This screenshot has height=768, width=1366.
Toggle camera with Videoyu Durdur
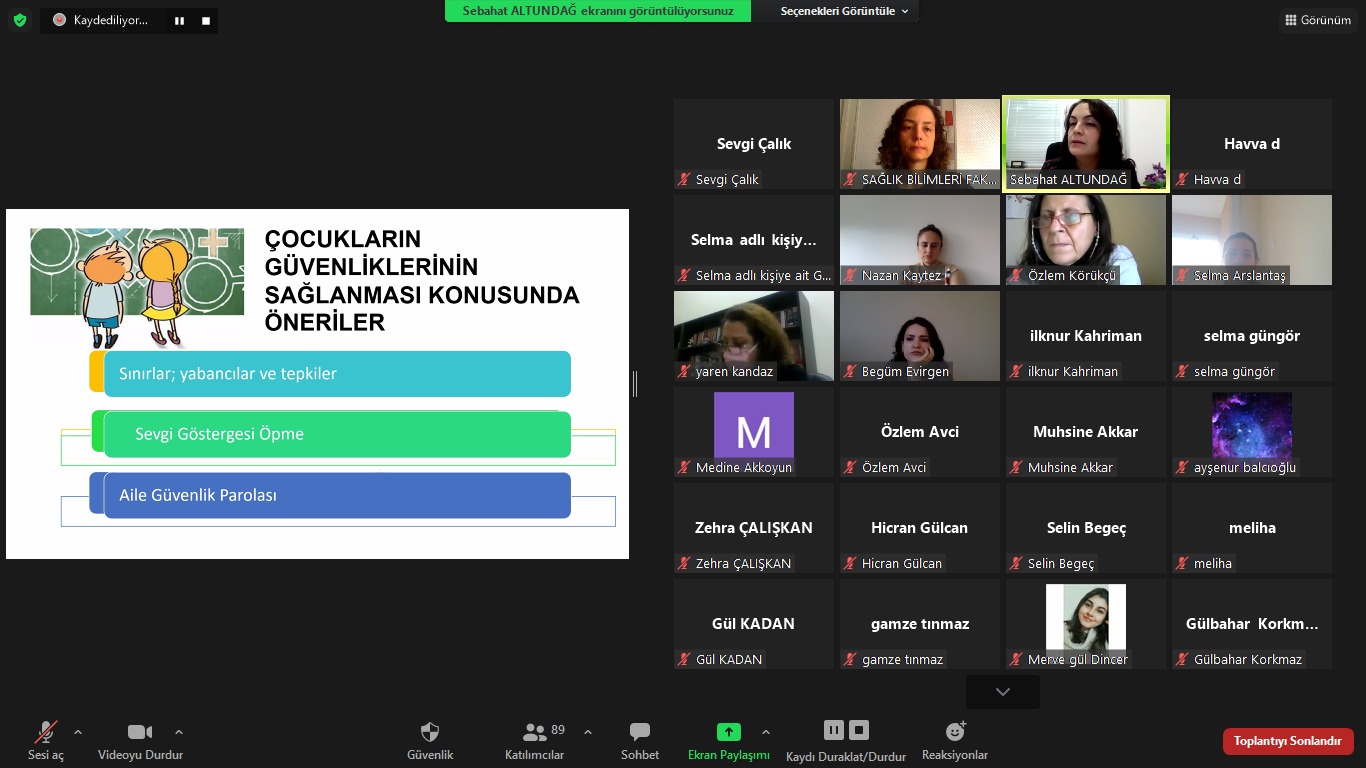(140, 732)
